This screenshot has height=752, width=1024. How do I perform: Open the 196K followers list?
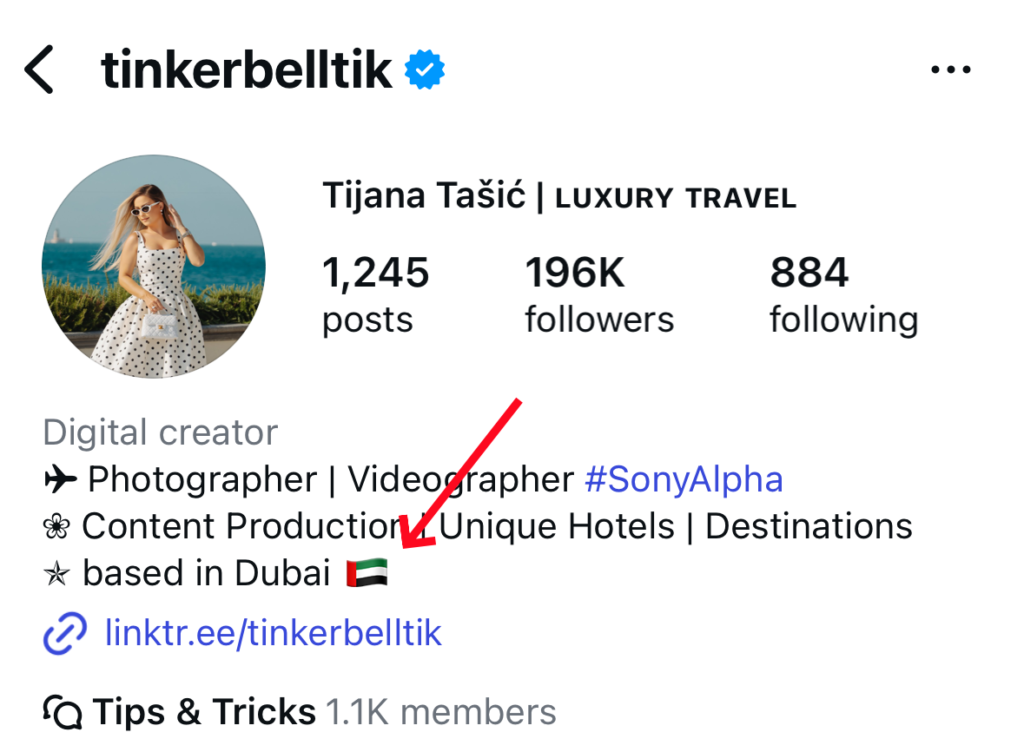click(x=599, y=294)
